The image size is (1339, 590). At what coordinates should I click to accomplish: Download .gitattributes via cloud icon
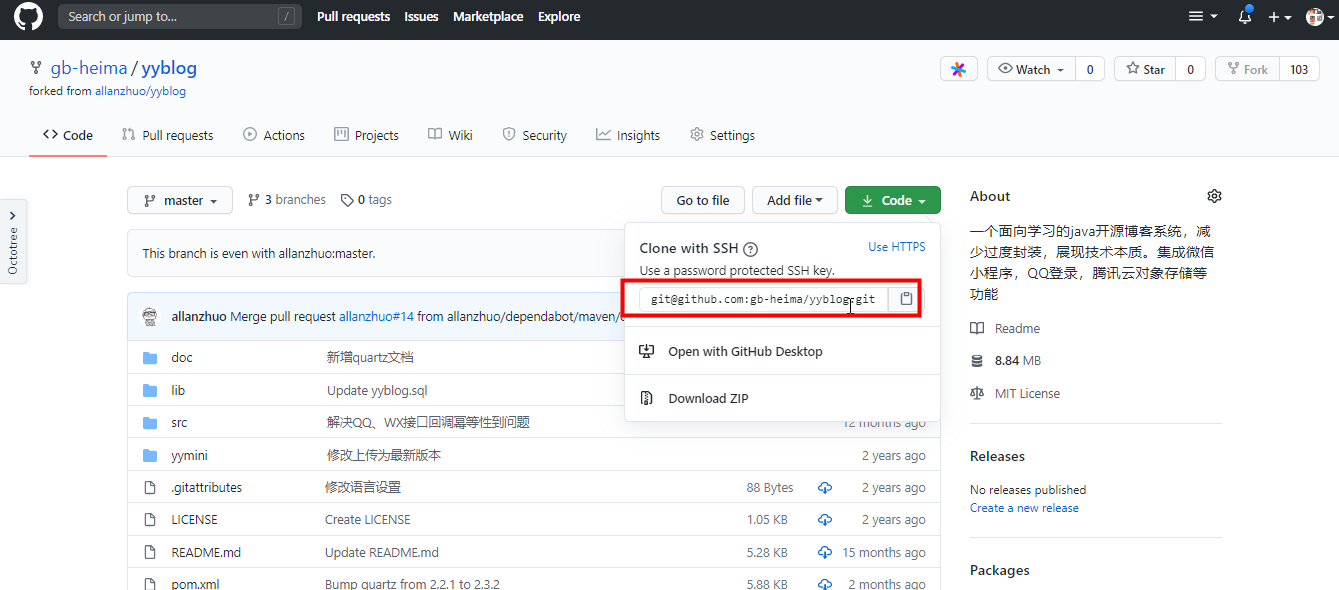coord(825,487)
